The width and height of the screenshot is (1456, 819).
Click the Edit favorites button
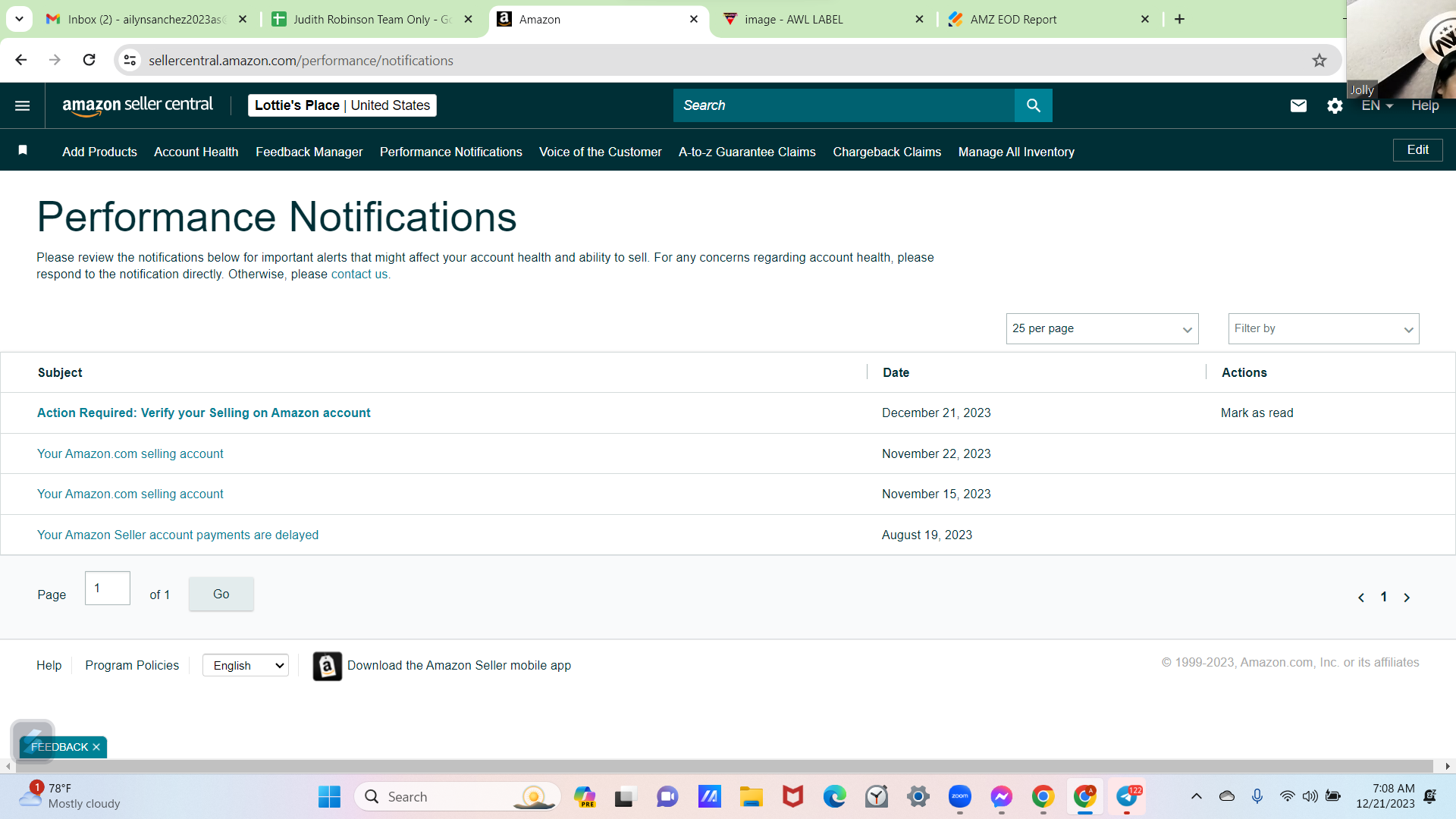(1417, 150)
